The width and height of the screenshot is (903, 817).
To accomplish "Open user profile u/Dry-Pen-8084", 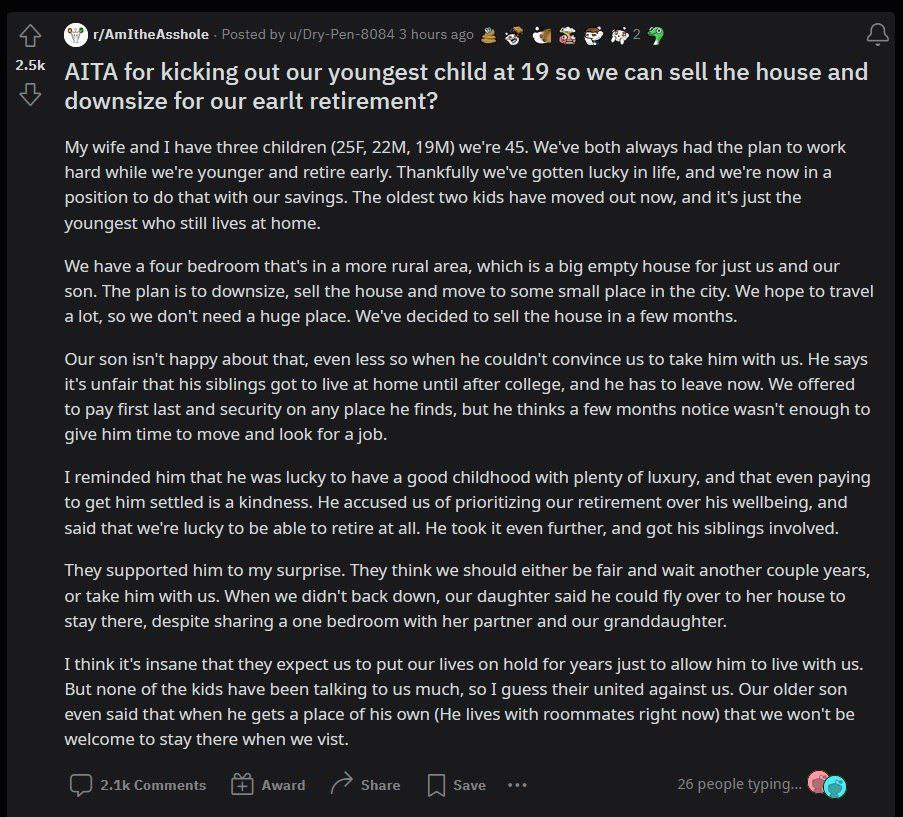I will 342,35.
